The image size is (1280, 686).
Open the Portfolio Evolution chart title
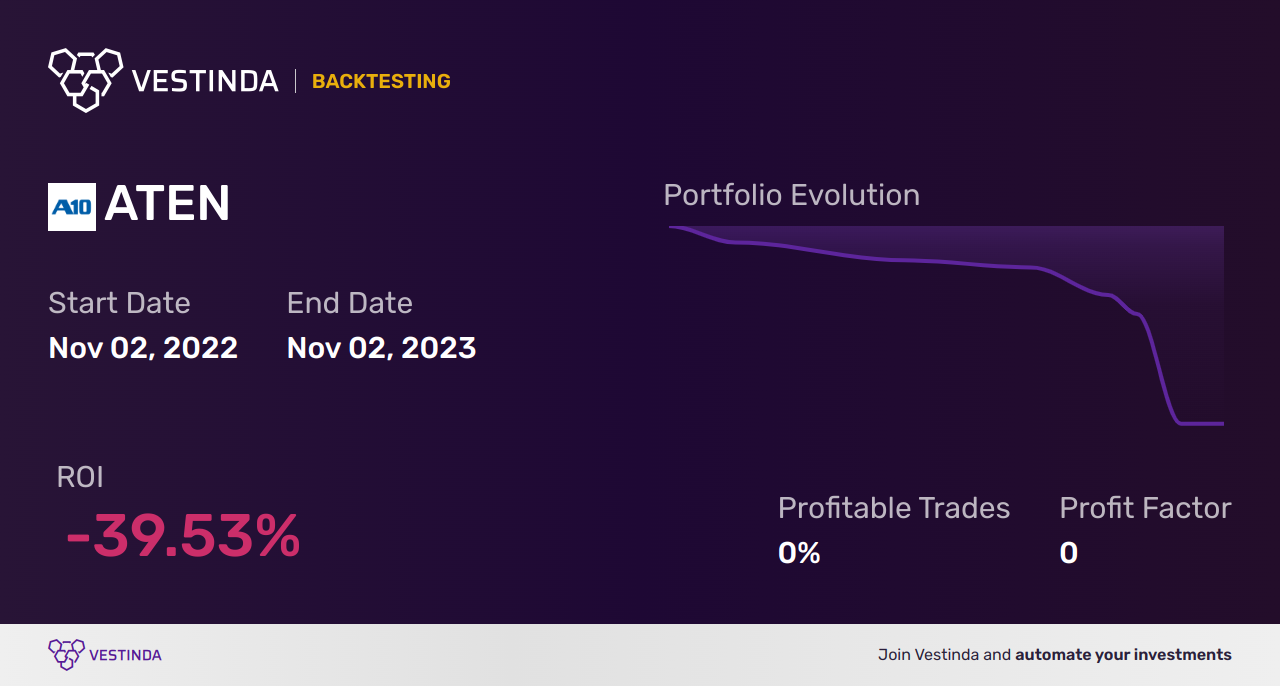point(792,195)
